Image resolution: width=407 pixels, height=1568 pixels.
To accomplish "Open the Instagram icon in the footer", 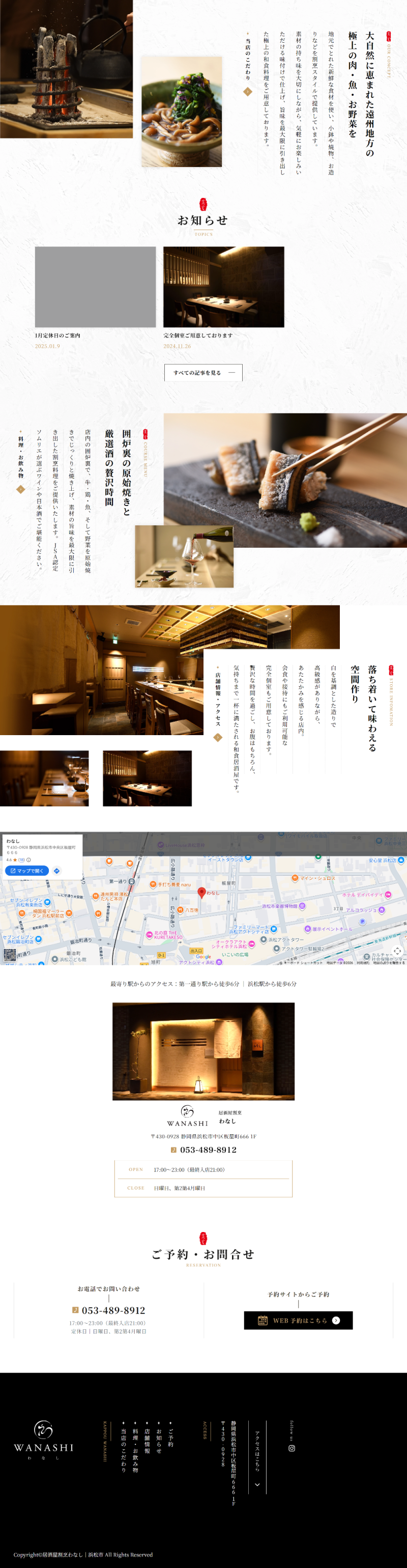I will click(x=292, y=1448).
